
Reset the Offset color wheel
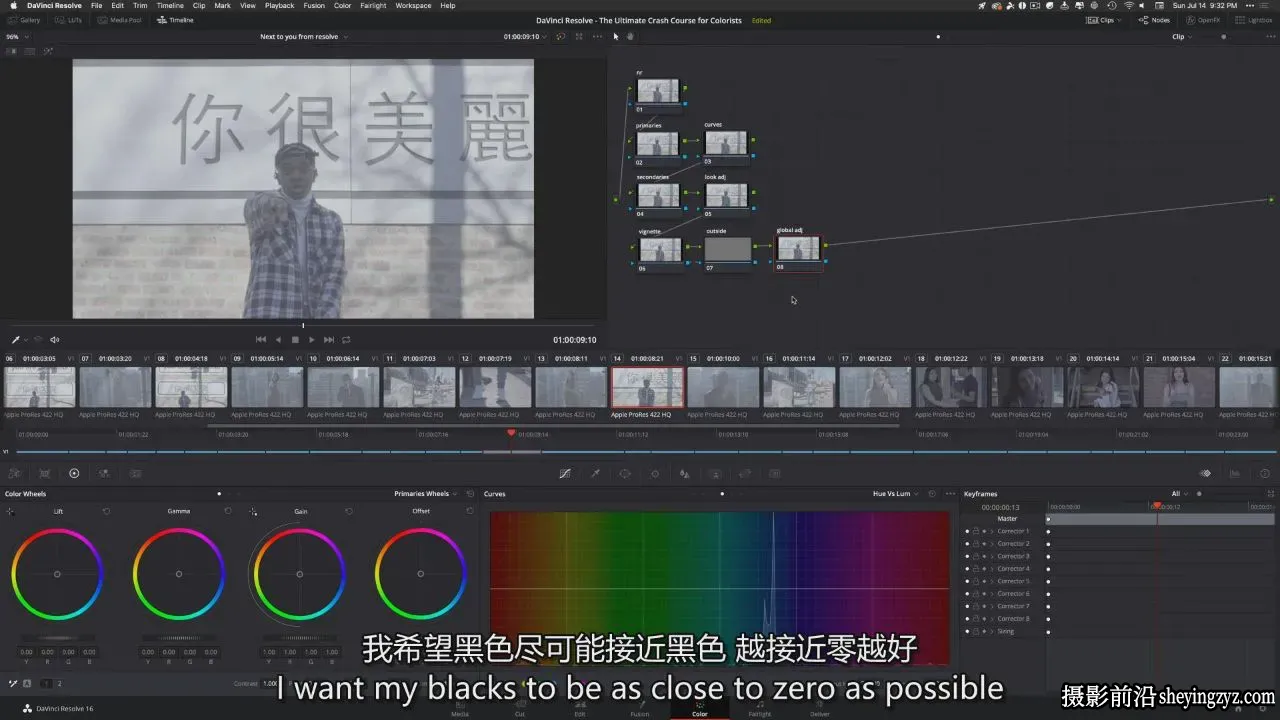click(x=469, y=511)
